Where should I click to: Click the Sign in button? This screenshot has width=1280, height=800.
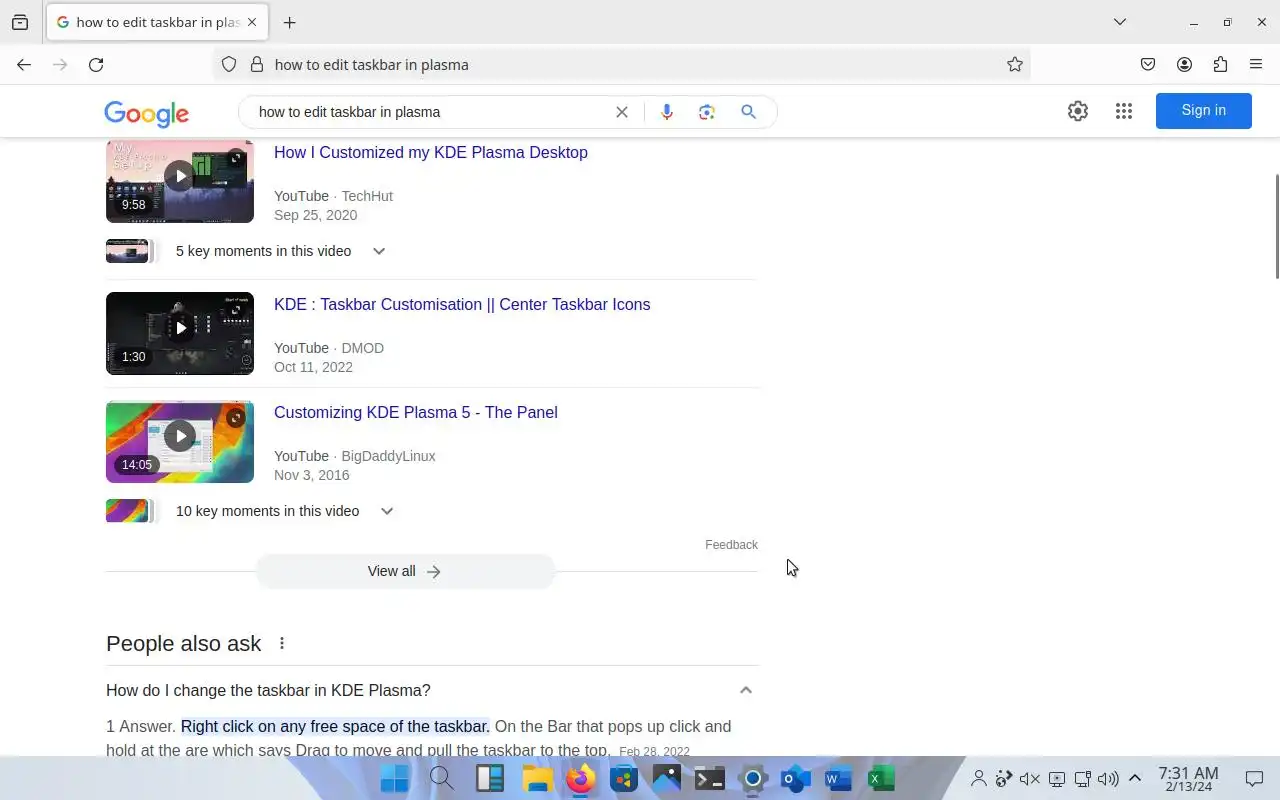pyautogui.click(x=1203, y=111)
